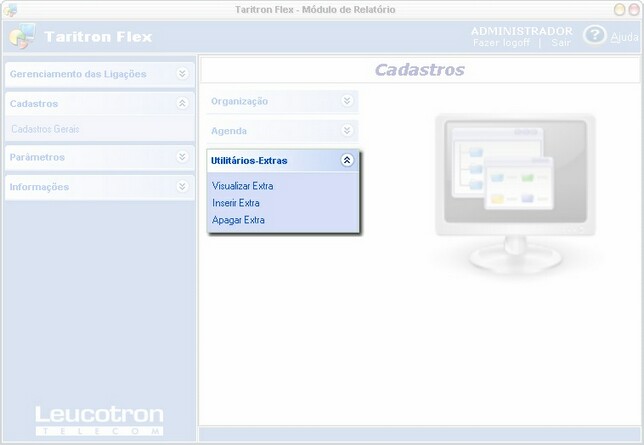Expand the Organização section chevron
This screenshot has width=644, height=445.
click(347, 101)
